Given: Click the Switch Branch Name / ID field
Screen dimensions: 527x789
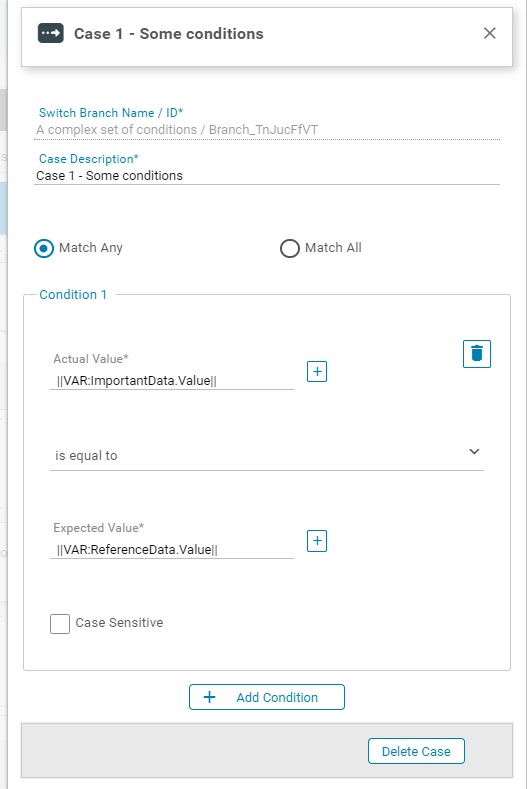Looking at the screenshot, I should pos(267,130).
